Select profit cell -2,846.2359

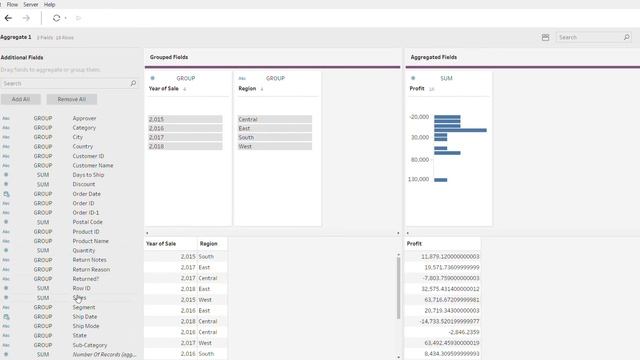[x=442, y=332]
